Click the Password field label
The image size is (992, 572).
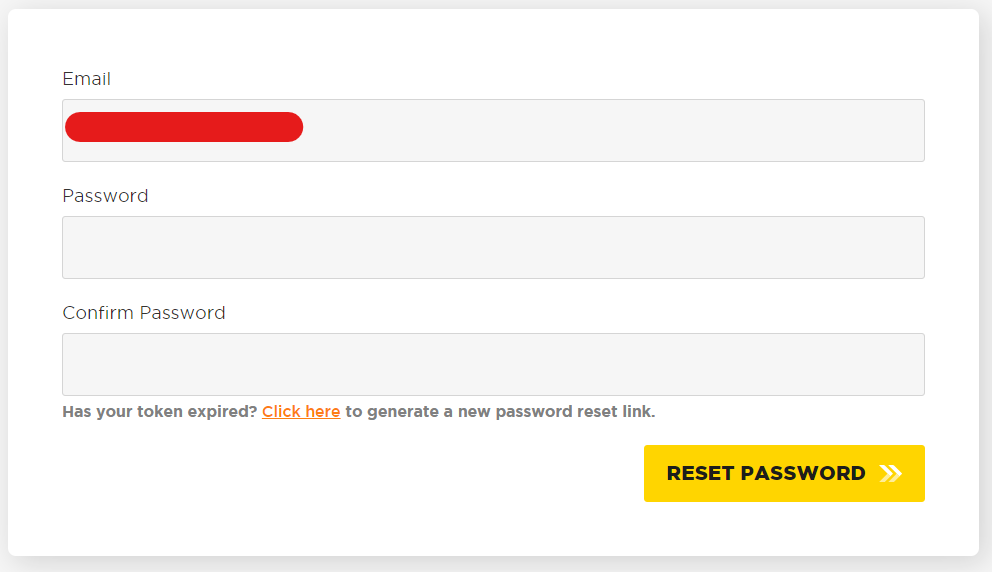click(x=105, y=196)
